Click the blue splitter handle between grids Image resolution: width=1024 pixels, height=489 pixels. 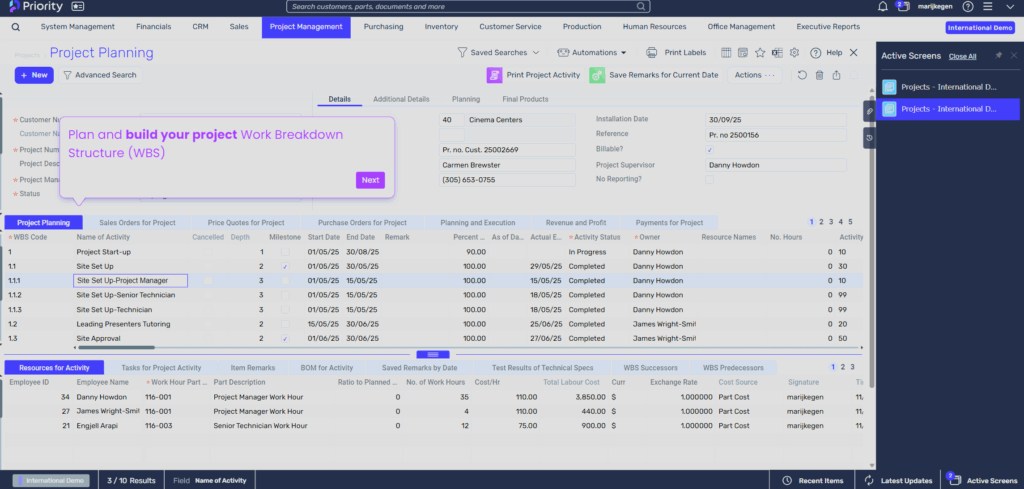[x=433, y=355]
